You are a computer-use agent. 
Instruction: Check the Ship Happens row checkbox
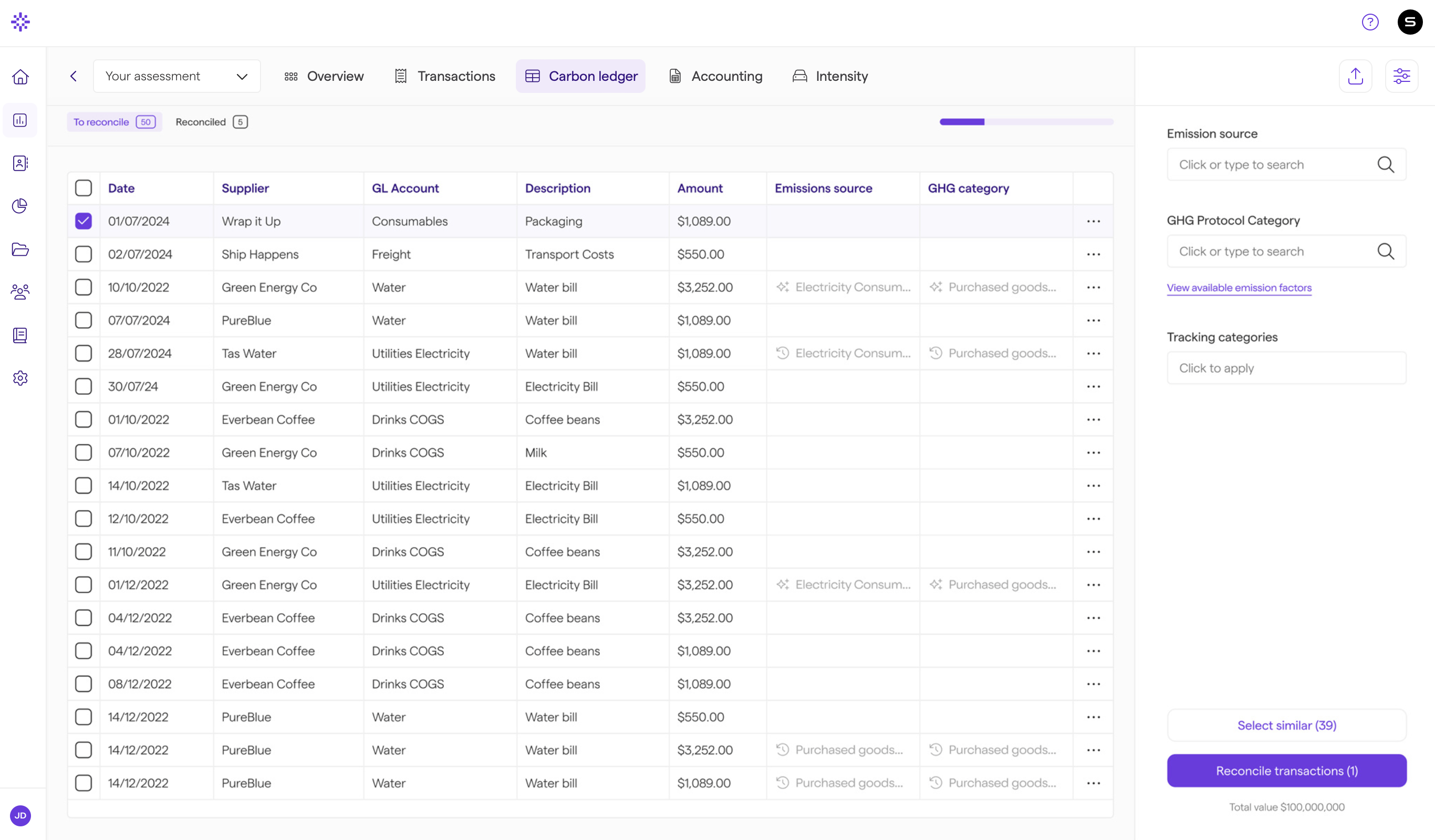(84, 255)
